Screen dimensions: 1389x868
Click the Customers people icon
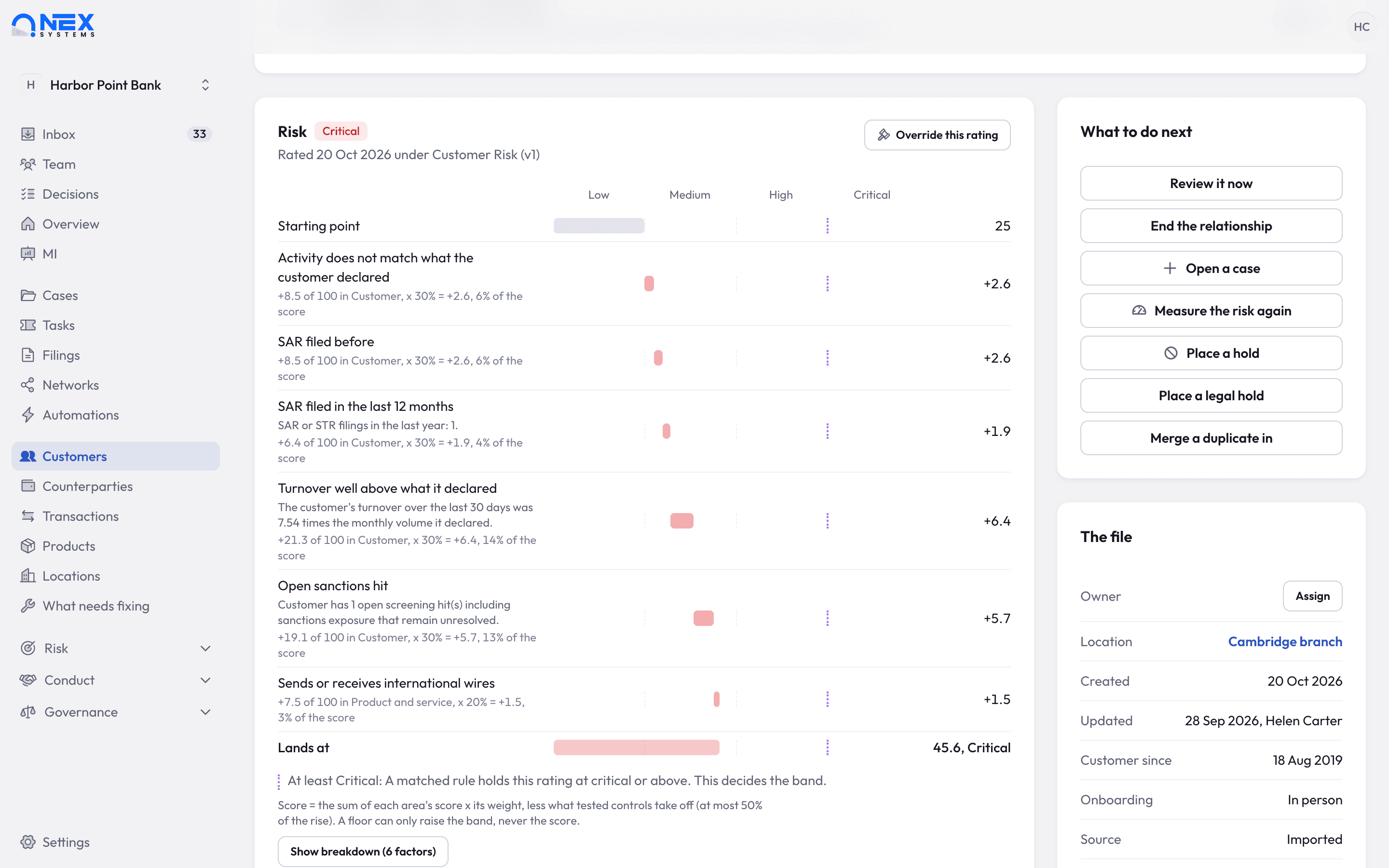click(27, 456)
